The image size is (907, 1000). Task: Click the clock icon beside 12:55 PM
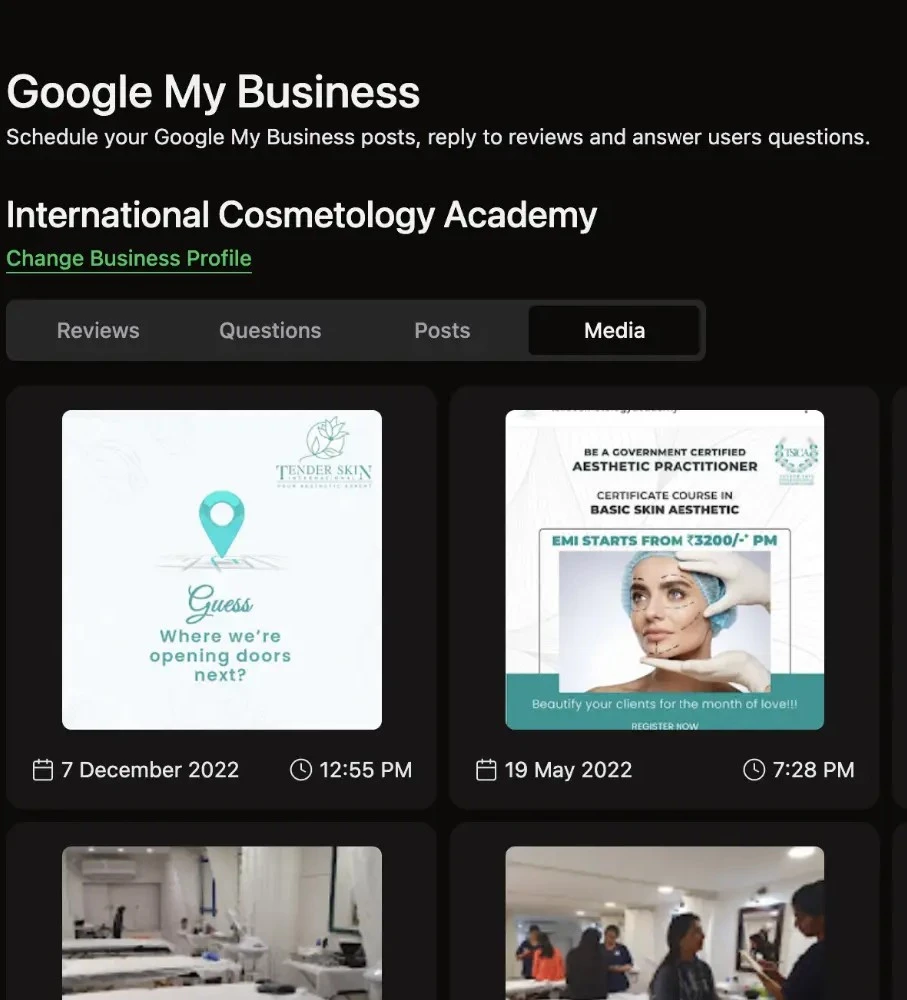tap(301, 770)
